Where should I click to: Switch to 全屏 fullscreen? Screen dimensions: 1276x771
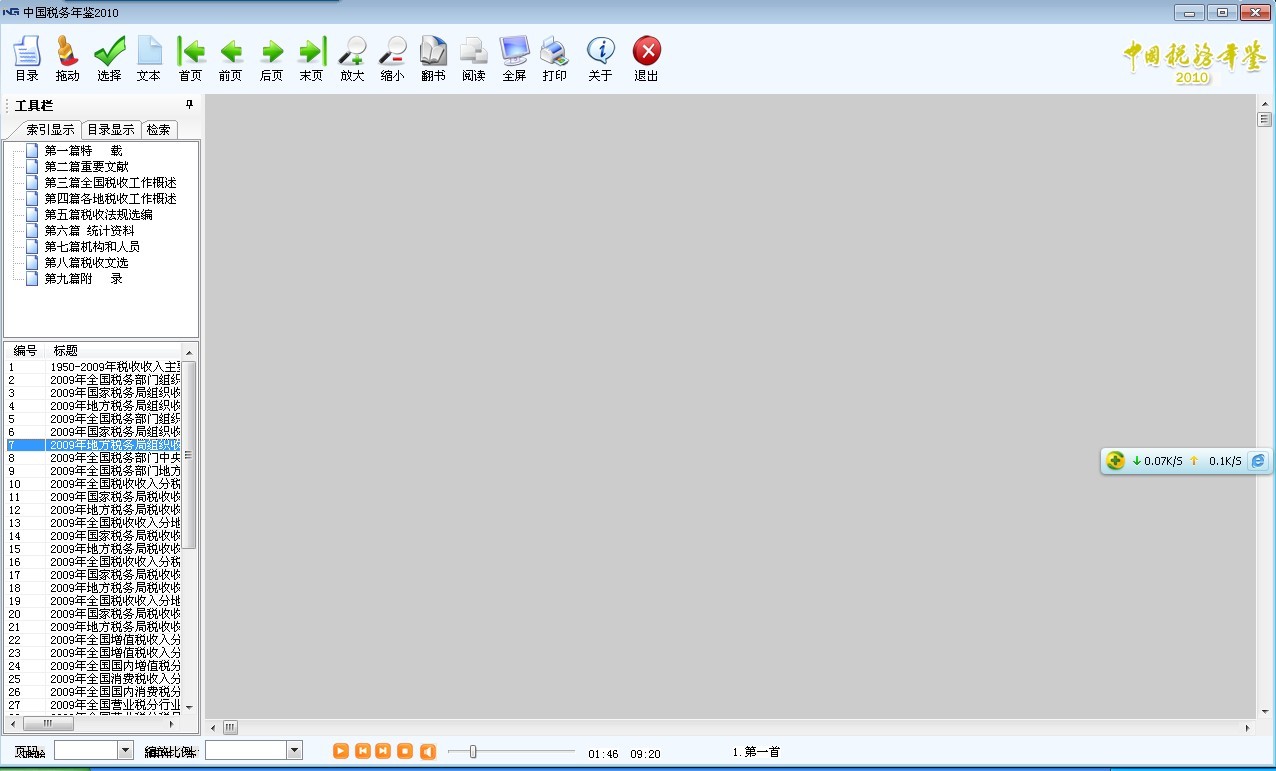[x=514, y=59]
